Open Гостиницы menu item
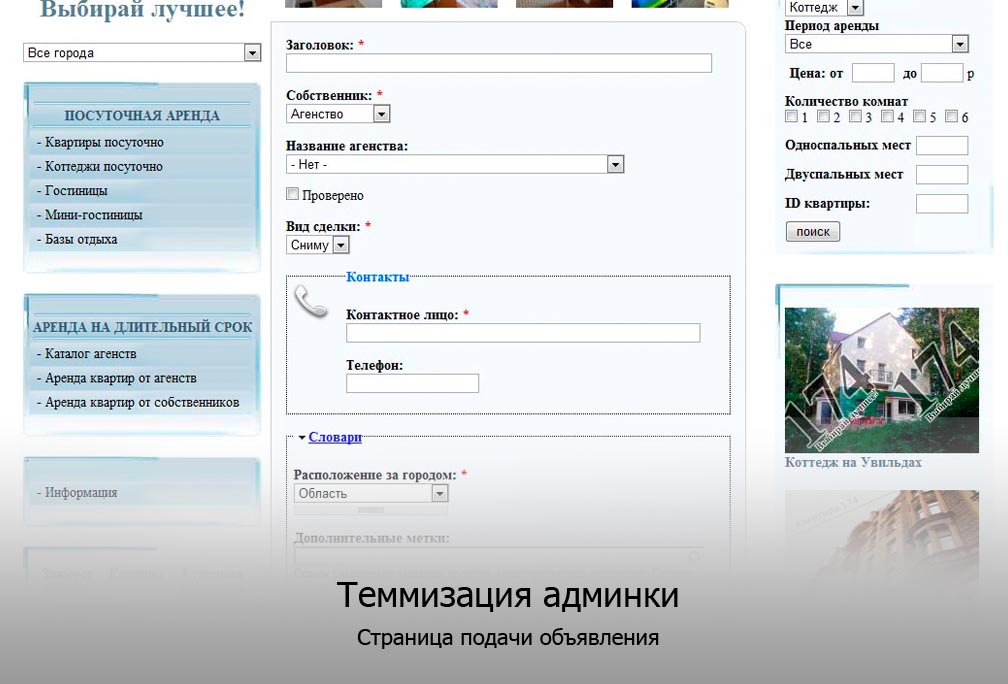1008x684 pixels. [x=76, y=191]
